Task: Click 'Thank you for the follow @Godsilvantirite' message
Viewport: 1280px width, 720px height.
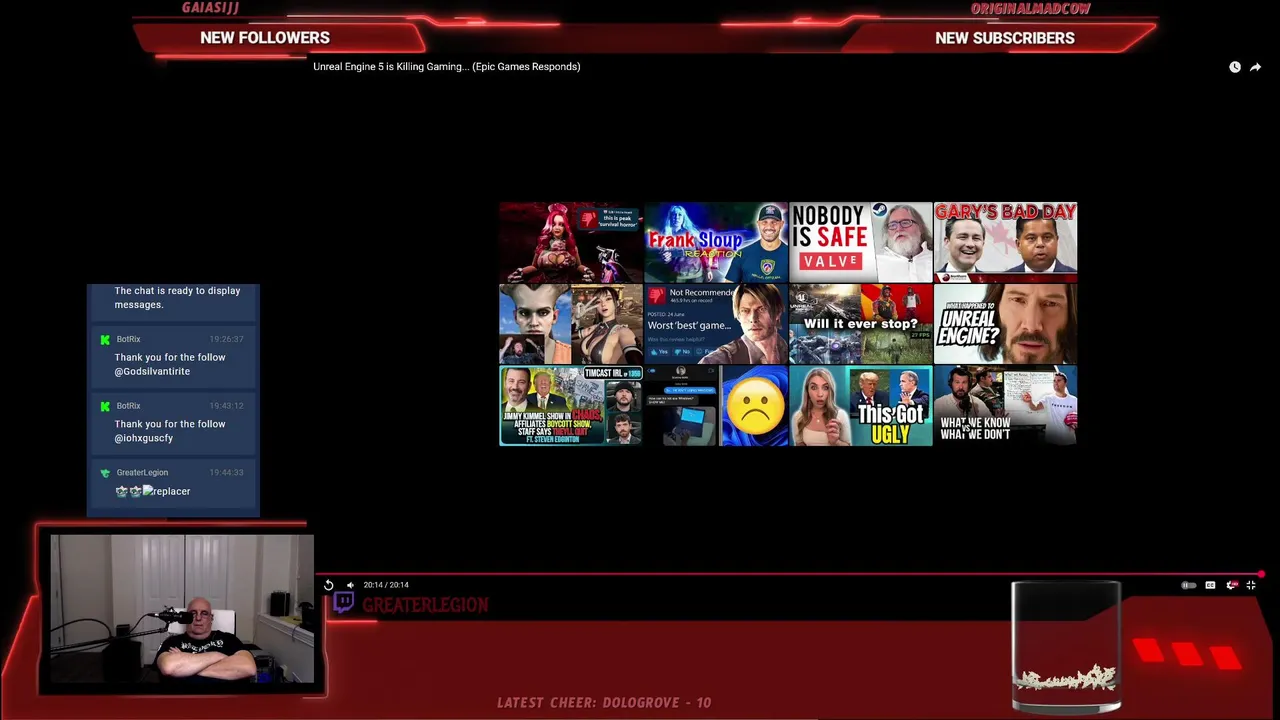Action: (170, 364)
